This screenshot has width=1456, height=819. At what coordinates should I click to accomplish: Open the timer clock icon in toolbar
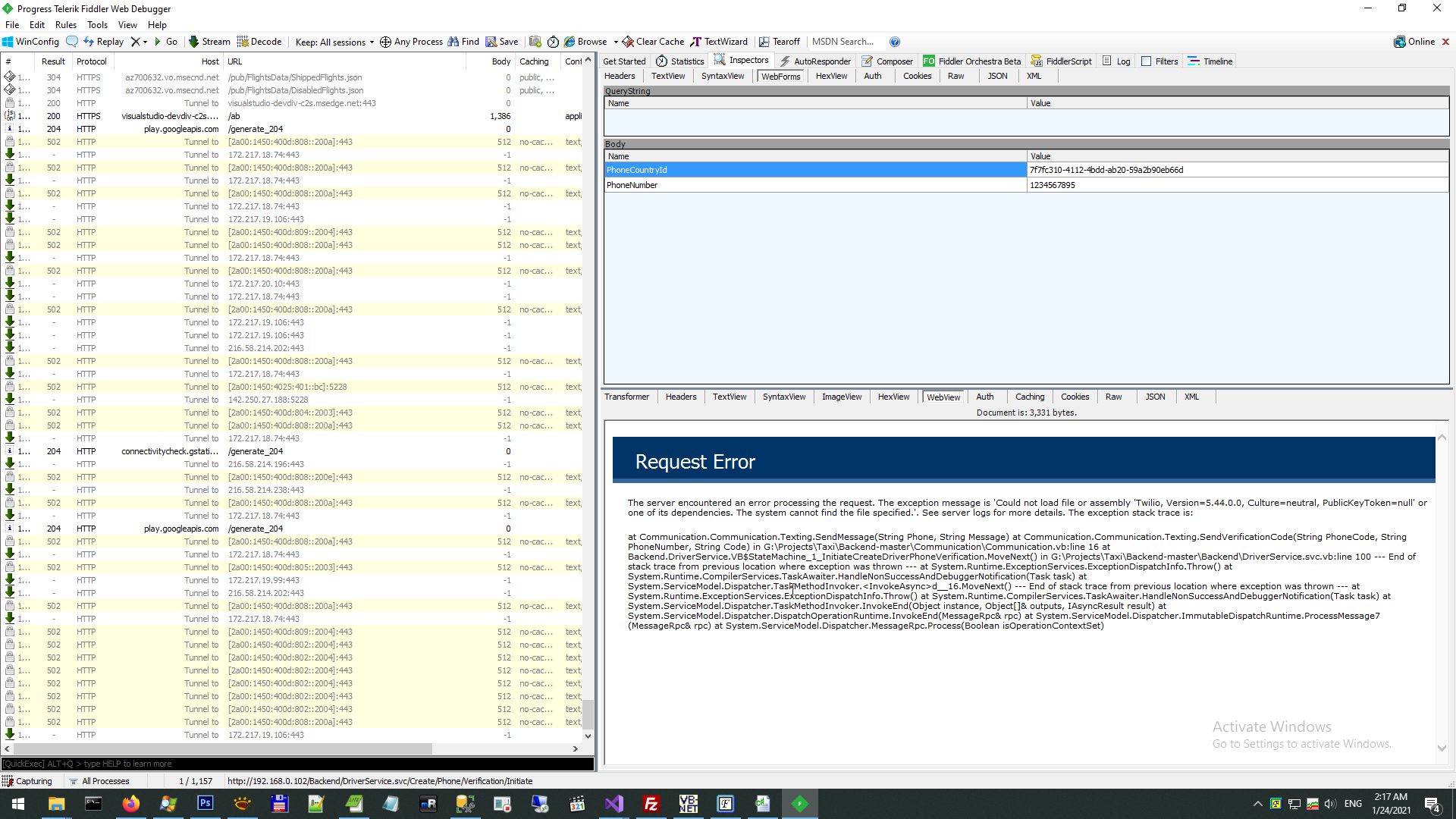(553, 42)
